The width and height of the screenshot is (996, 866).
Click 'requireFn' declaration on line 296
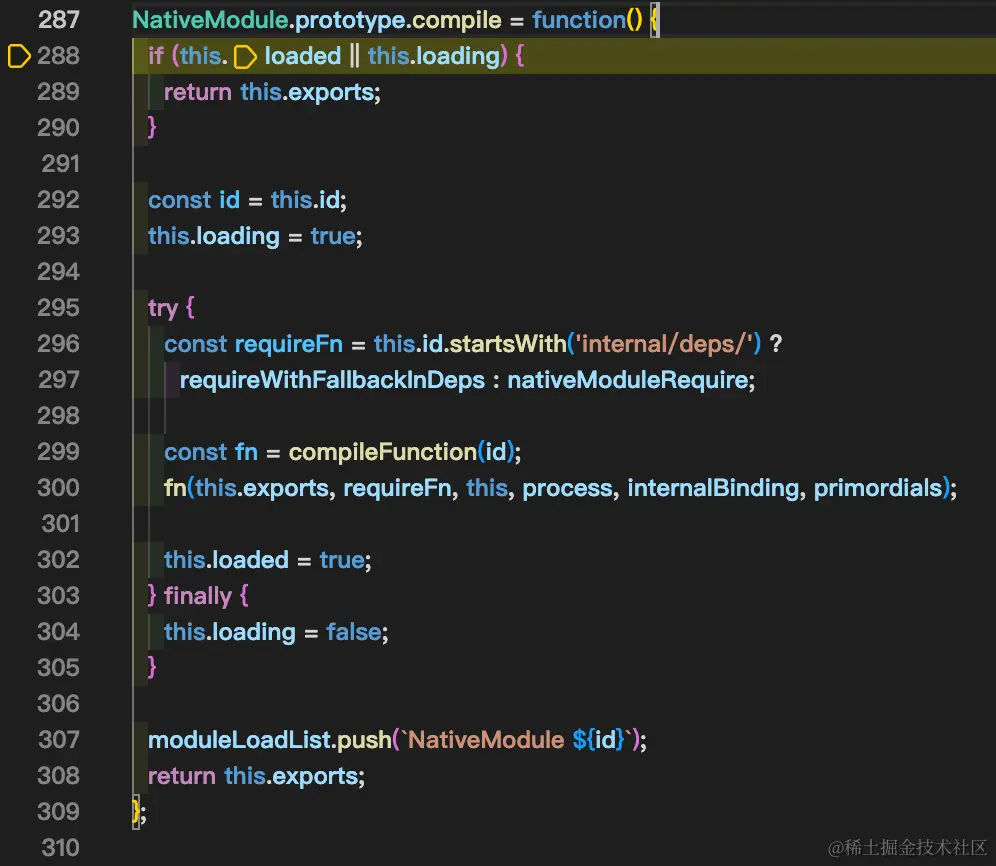288,344
